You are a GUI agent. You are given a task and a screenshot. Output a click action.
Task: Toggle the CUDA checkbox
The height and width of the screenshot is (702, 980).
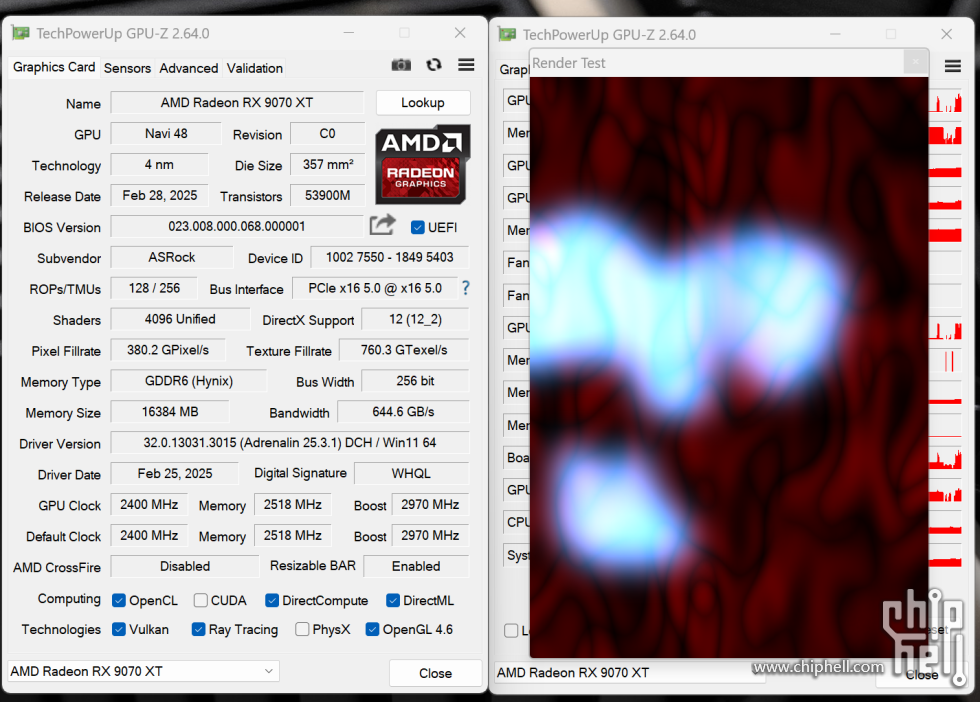201,601
